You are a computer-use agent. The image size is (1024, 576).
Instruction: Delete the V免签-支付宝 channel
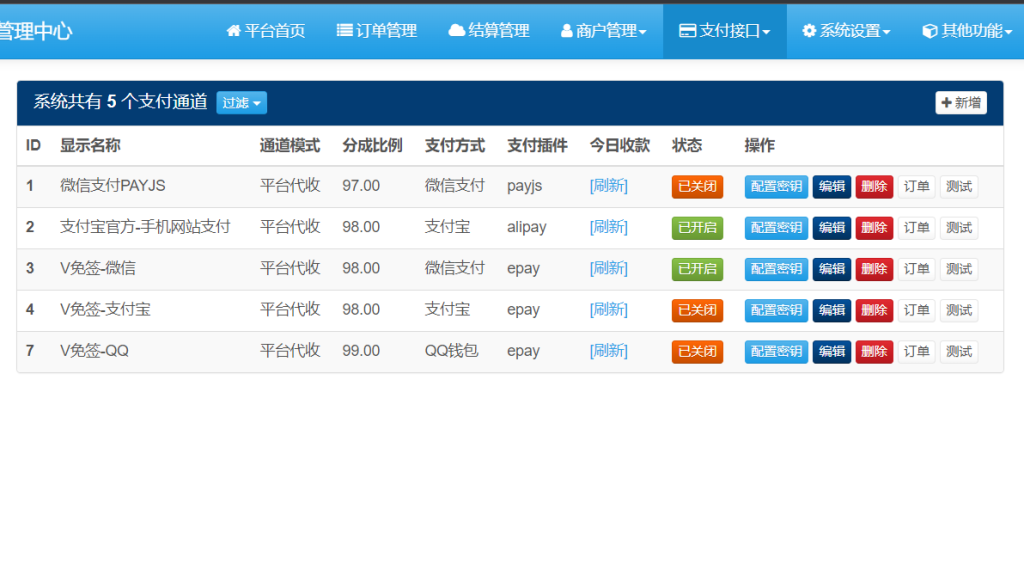click(x=874, y=310)
